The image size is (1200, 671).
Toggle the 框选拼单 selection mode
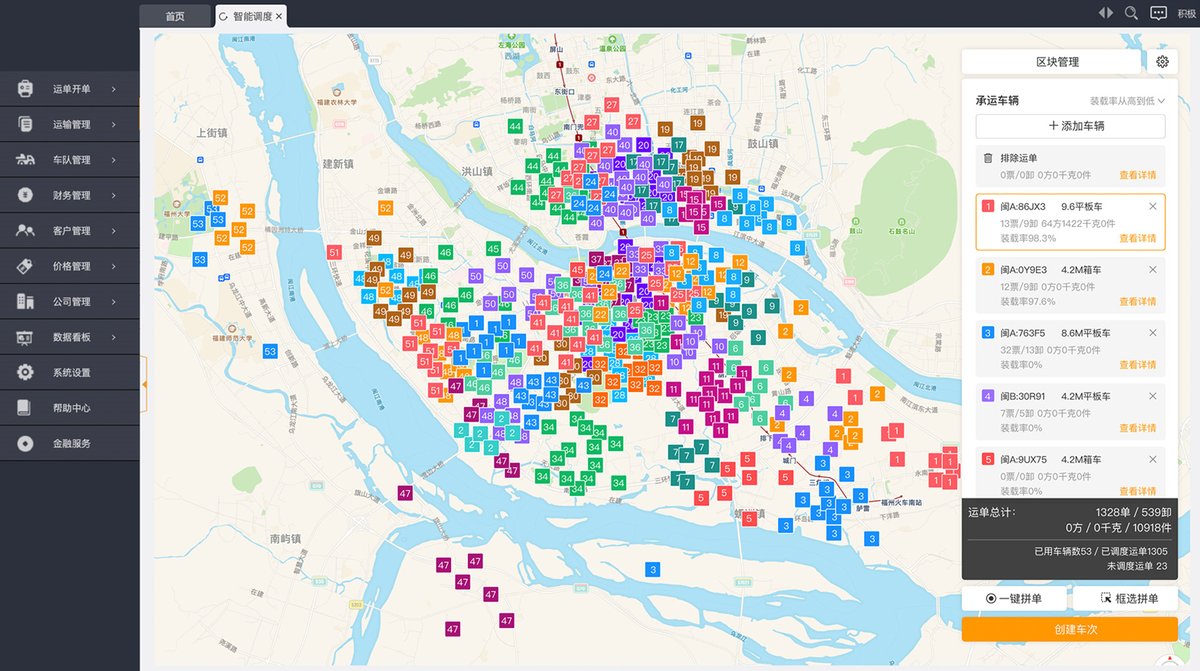click(1125, 599)
